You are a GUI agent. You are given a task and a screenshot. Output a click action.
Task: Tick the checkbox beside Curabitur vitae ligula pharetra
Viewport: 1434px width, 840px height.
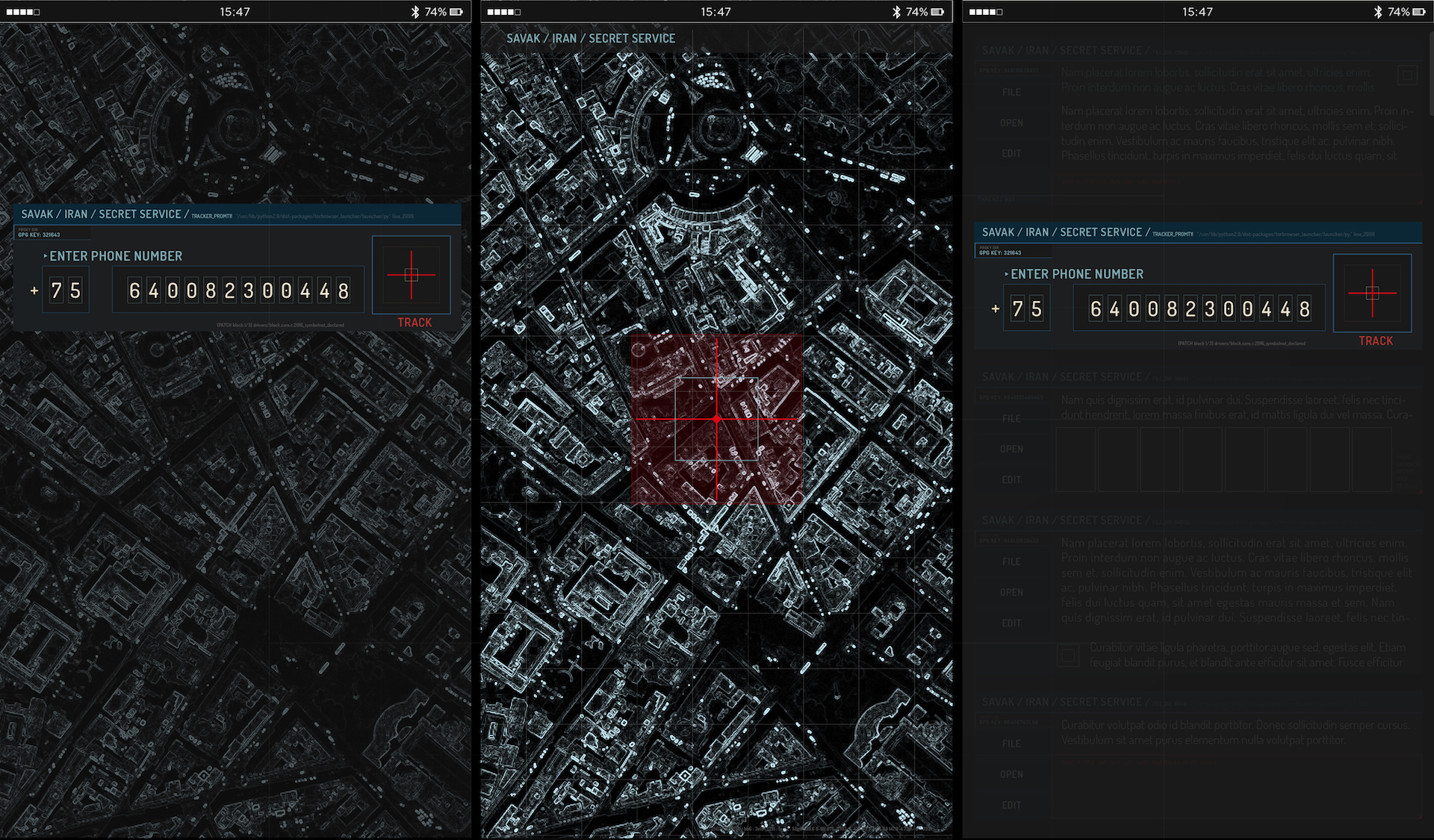point(1069,655)
